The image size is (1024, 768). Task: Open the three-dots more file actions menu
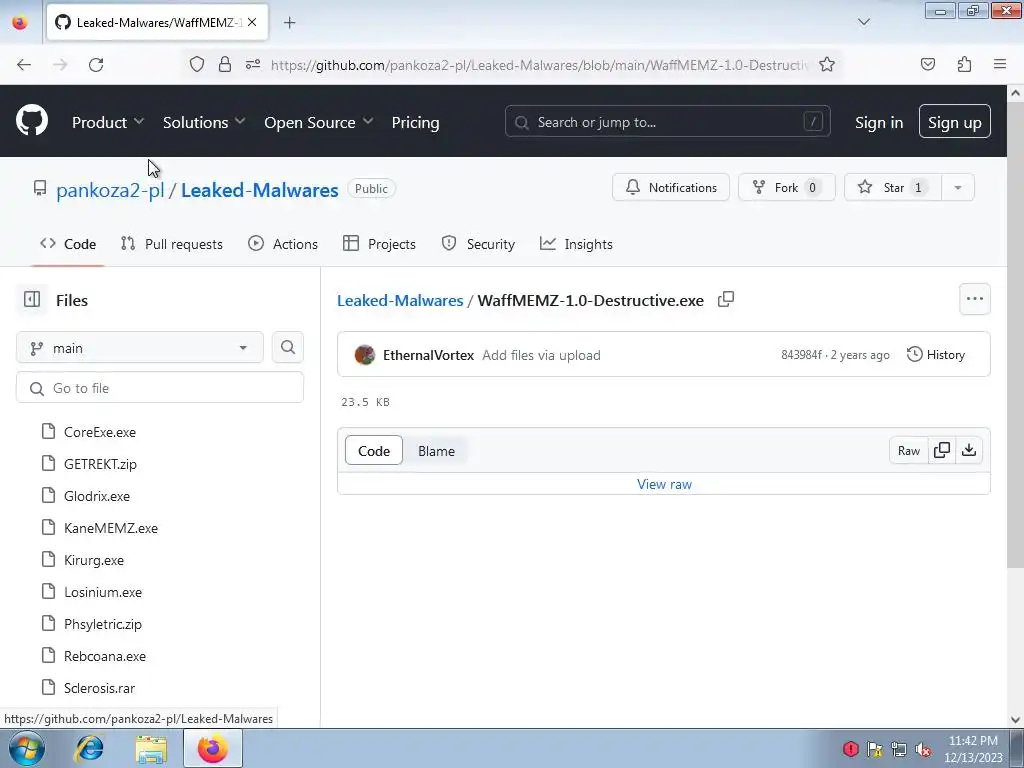[x=974, y=299]
